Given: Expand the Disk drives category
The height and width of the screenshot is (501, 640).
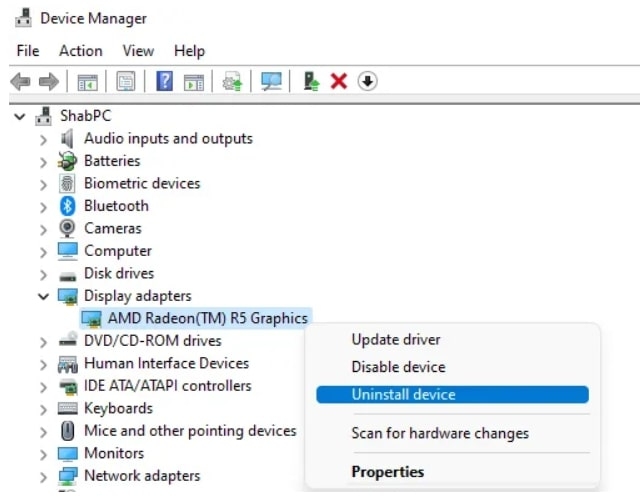Looking at the screenshot, I should [43, 275].
